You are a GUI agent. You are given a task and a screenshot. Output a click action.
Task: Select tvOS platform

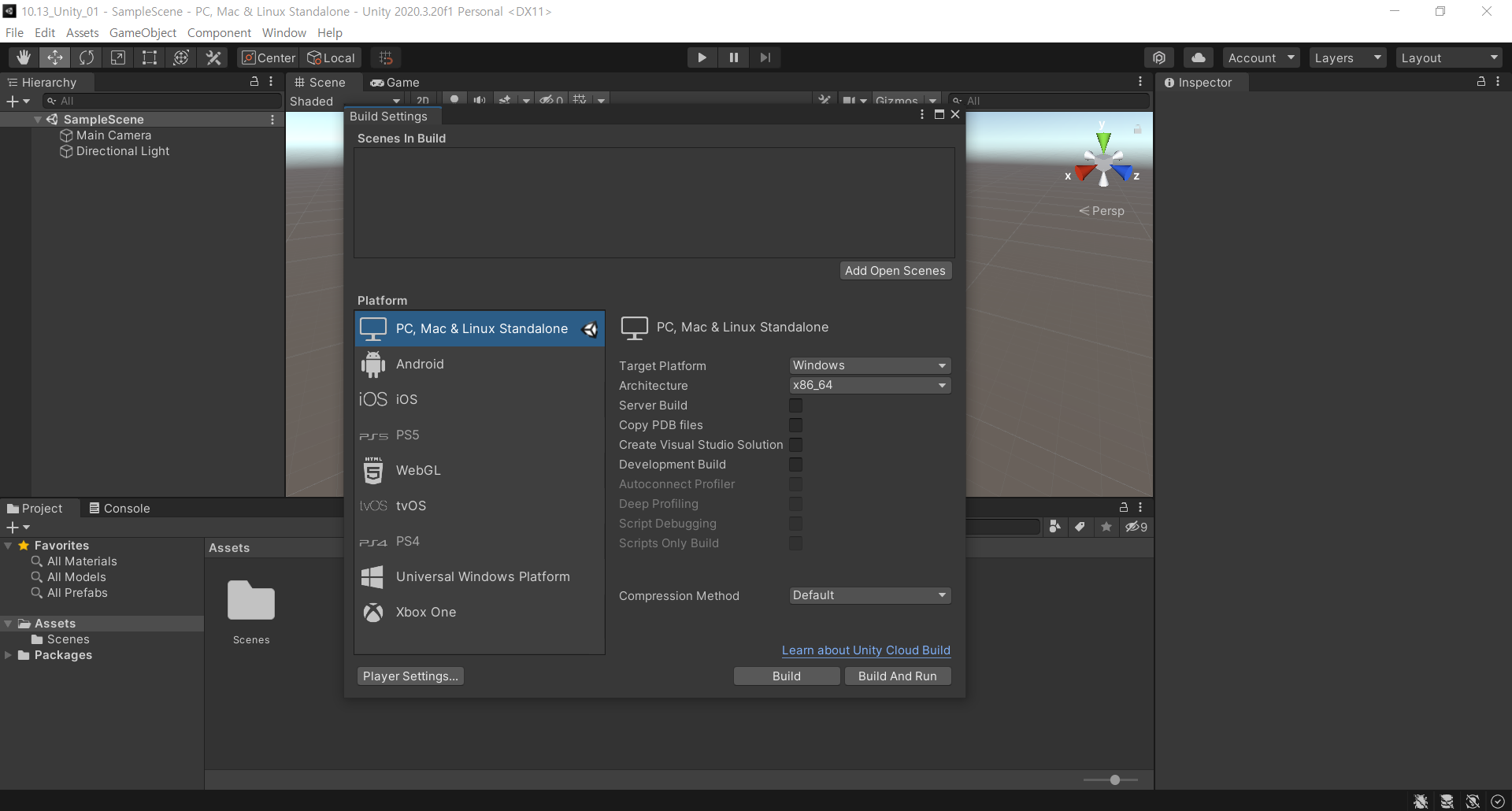[480, 505]
